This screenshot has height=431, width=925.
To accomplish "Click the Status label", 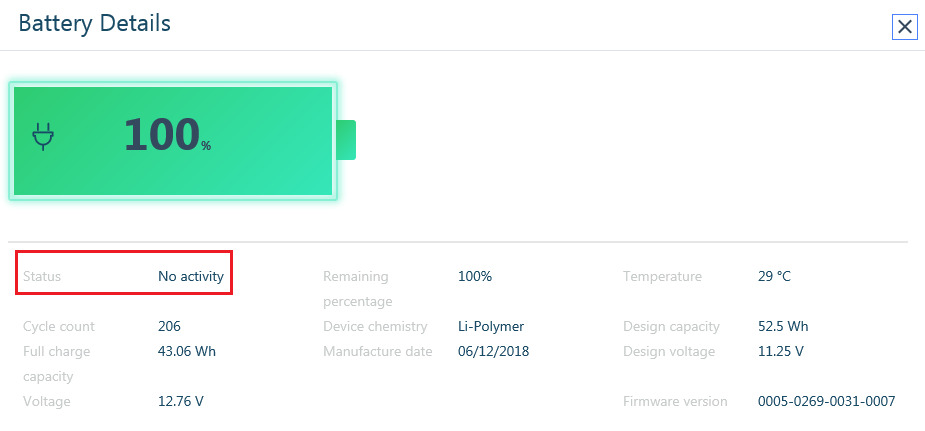I will pos(42,276).
